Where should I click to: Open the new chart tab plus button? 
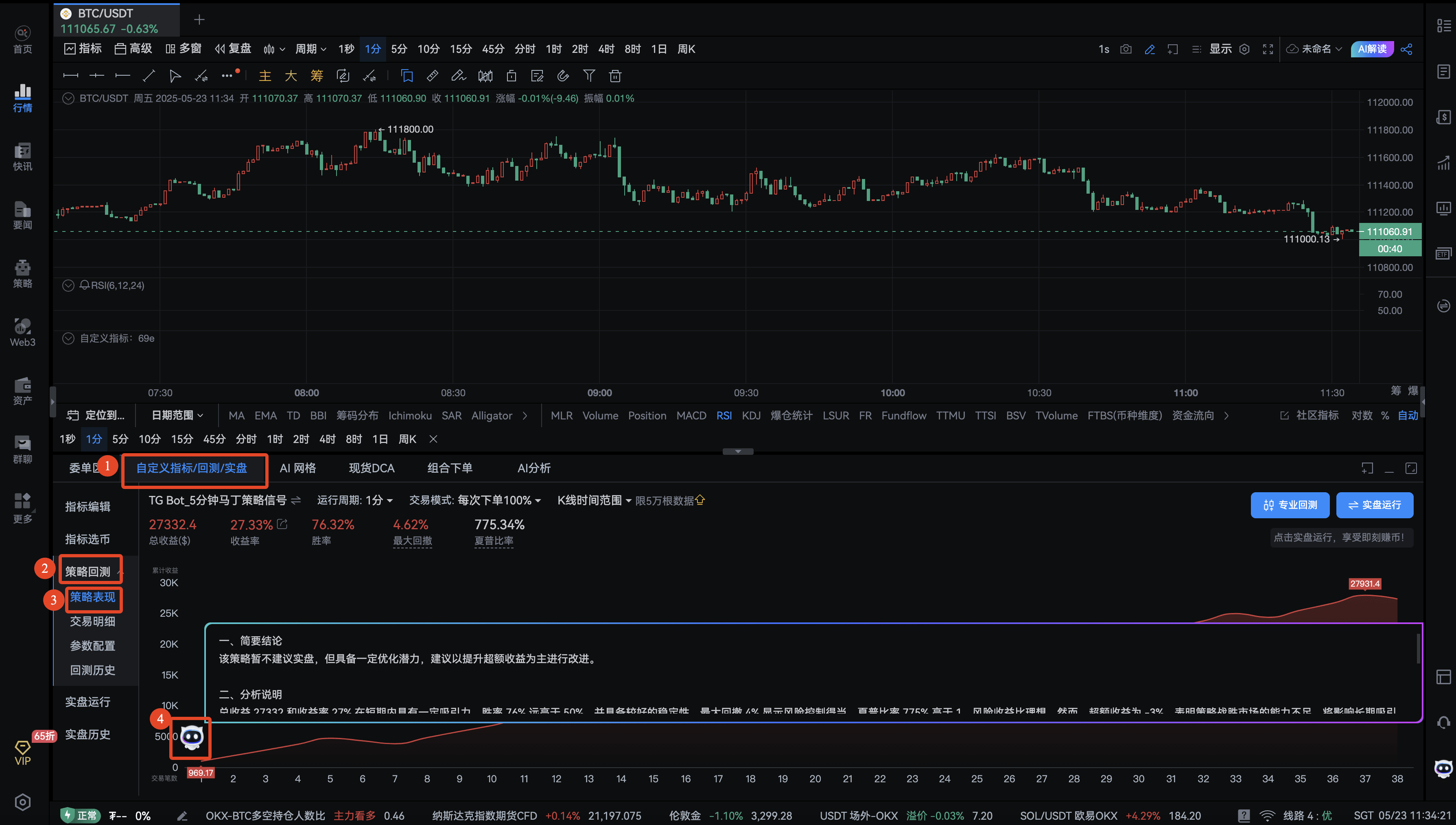(x=199, y=20)
